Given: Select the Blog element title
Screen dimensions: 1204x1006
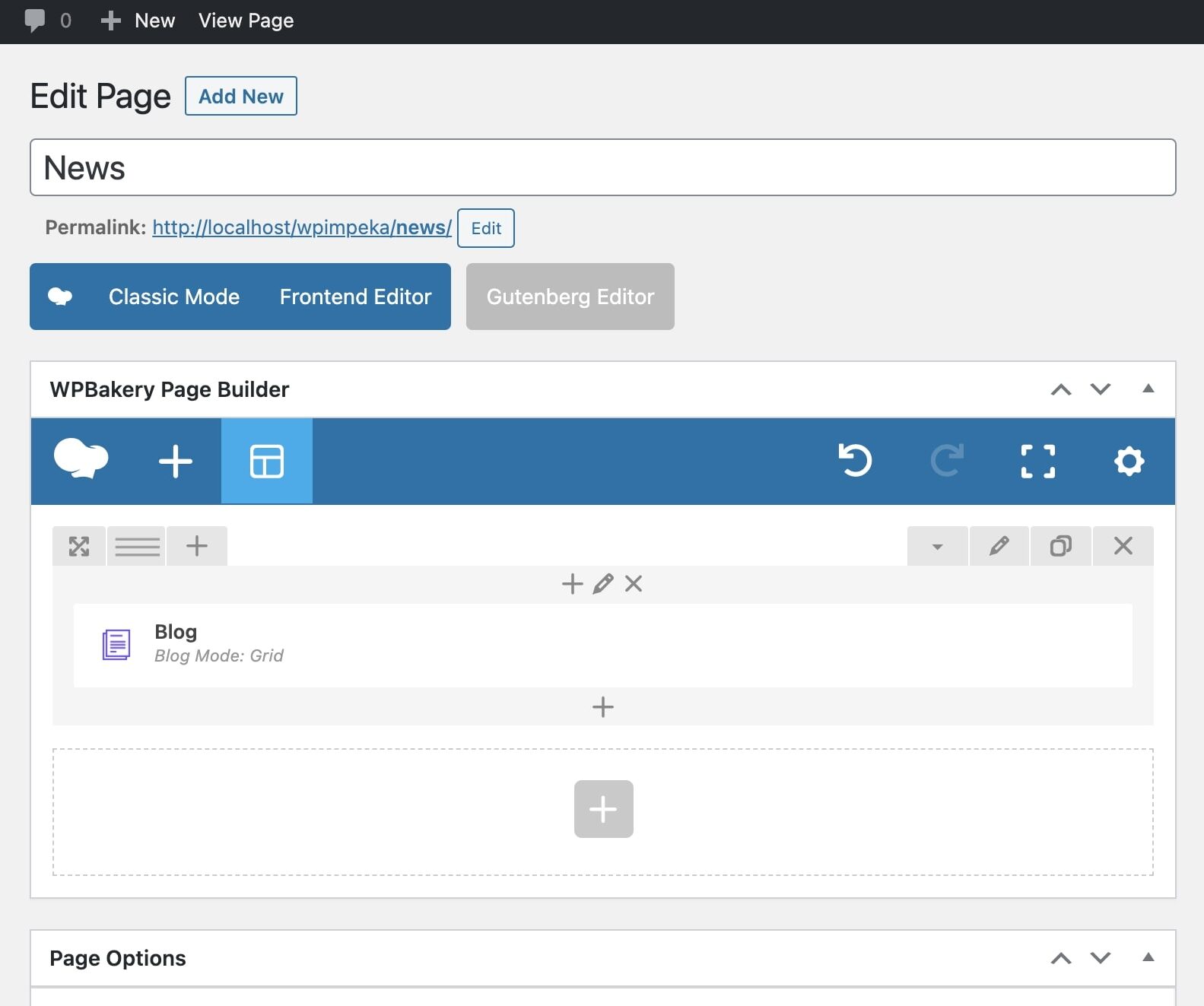Looking at the screenshot, I should [x=176, y=632].
